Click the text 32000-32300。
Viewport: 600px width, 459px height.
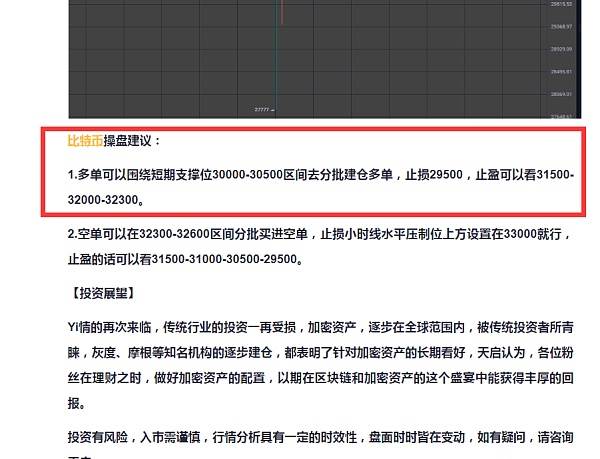click(x=106, y=200)
